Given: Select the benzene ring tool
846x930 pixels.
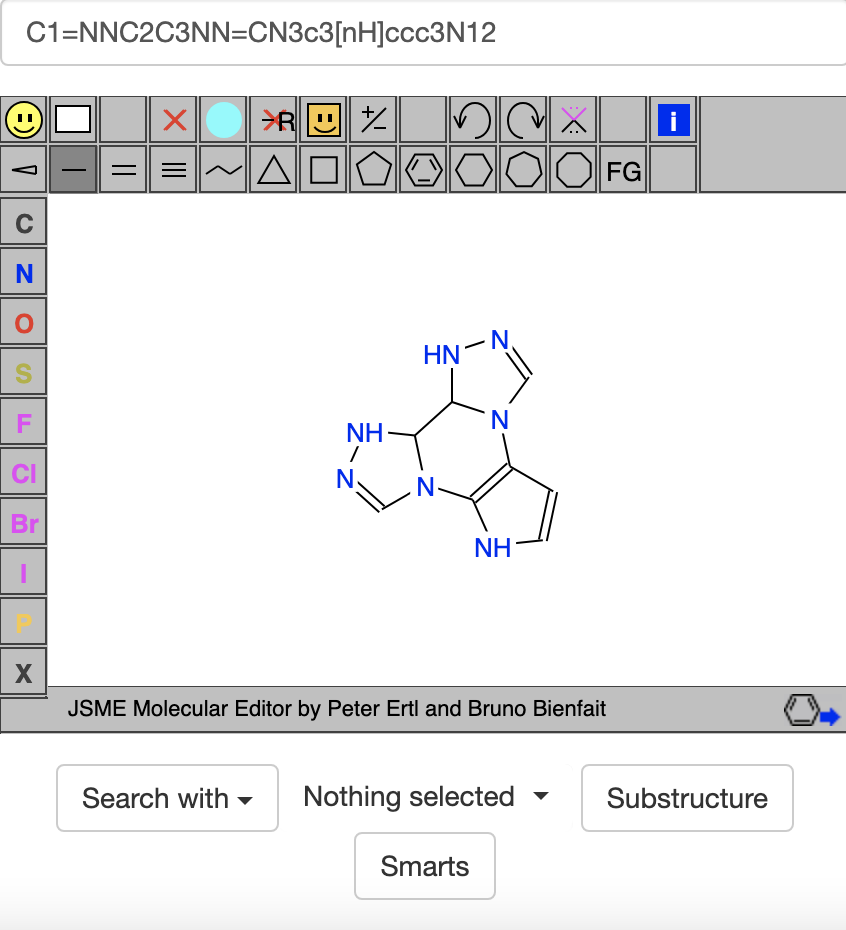Looking at the screenshot, I should [x=423, y=171].
